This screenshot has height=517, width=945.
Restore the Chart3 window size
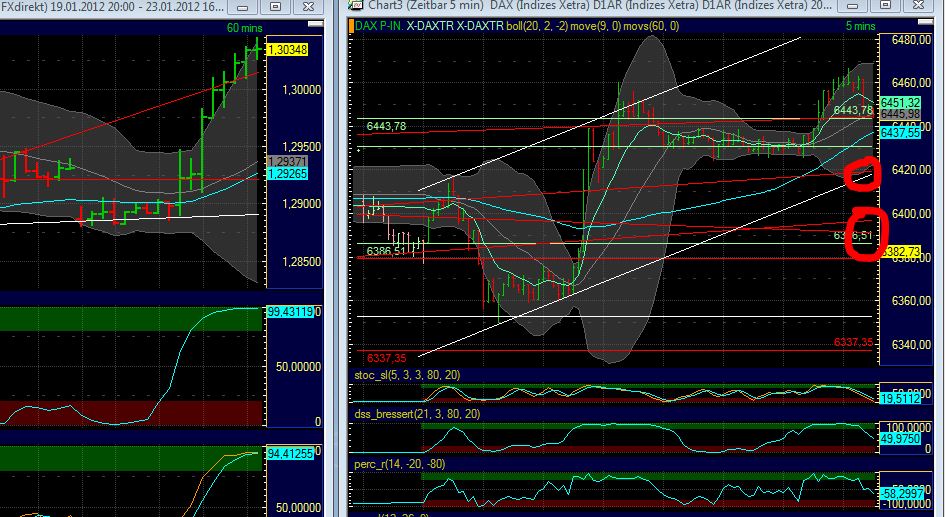tap(885, 6)
